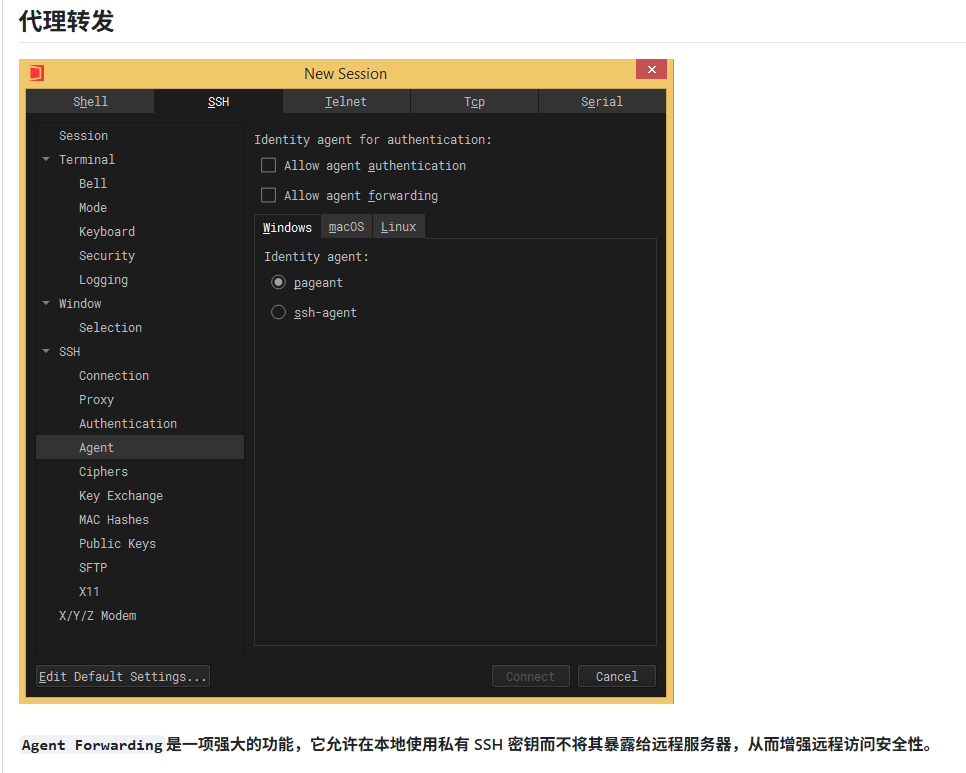The image size is (966, 773).
Task: Collapse the SSH tree node arrow
Action: tap(46, 351)
